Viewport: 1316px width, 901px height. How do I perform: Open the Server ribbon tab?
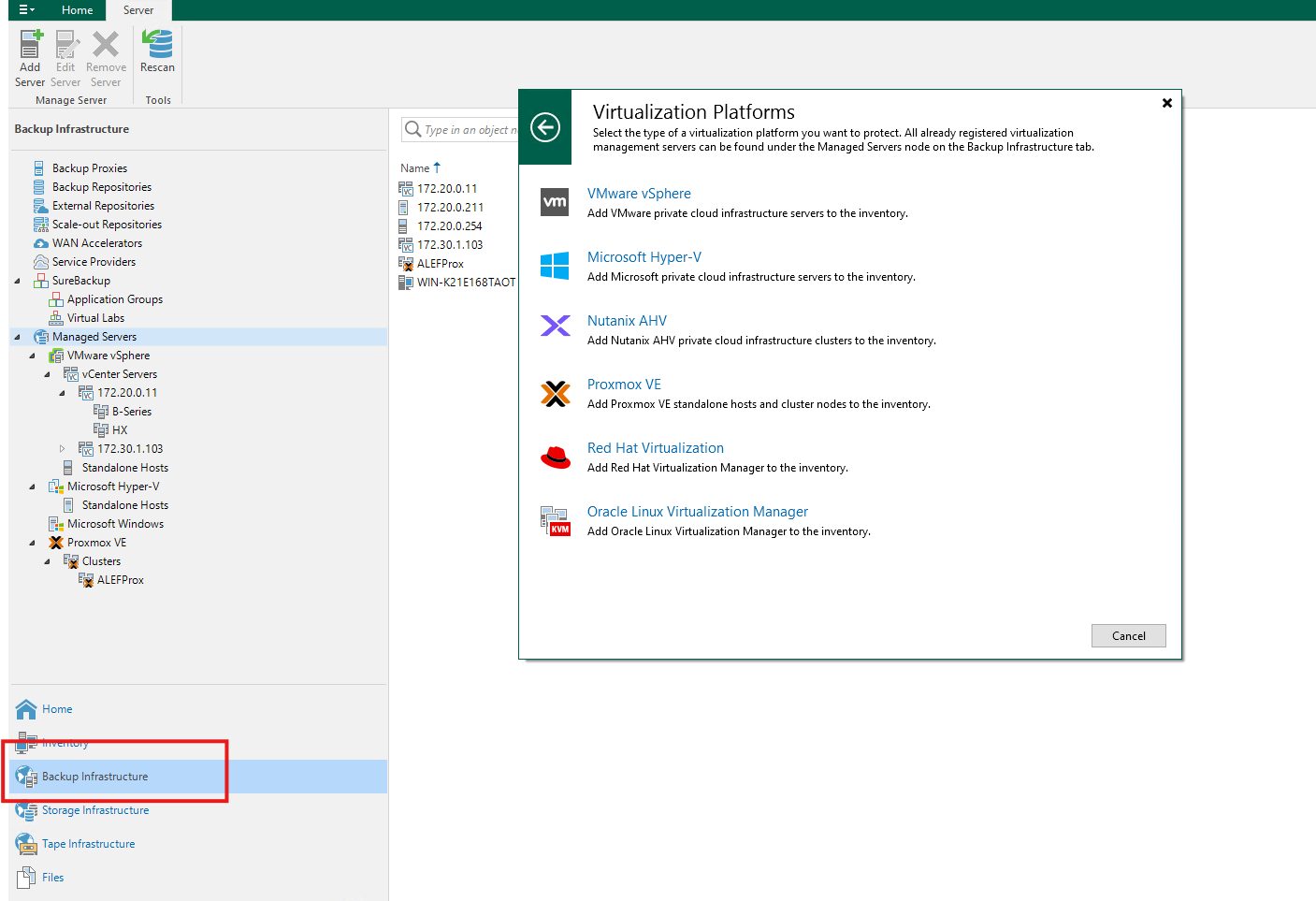138,10
